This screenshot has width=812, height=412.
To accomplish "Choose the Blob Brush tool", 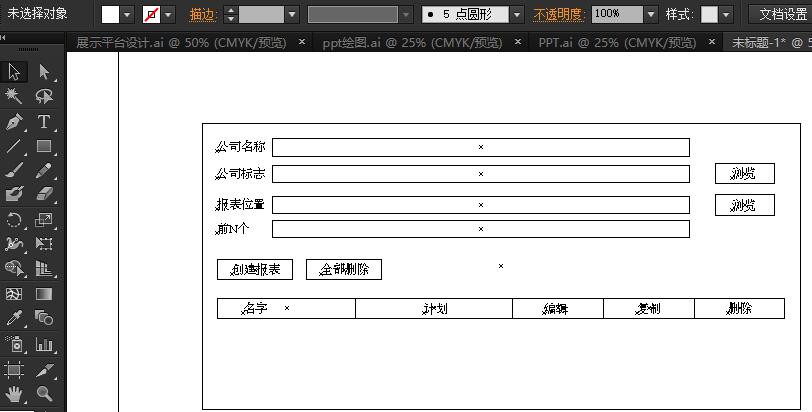I will tap(14, 194).
